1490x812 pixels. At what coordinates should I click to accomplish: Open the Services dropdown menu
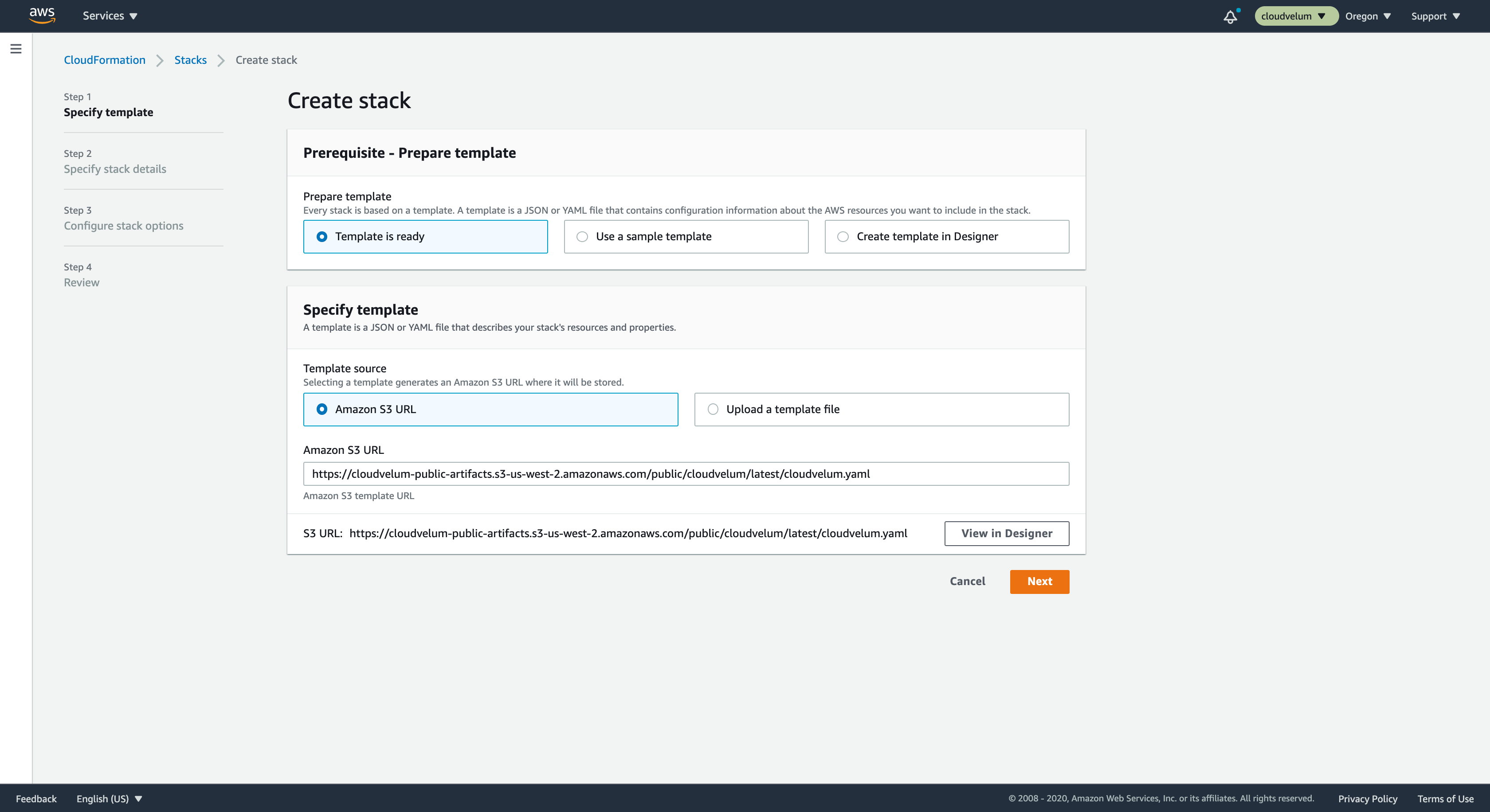(110, 16)
